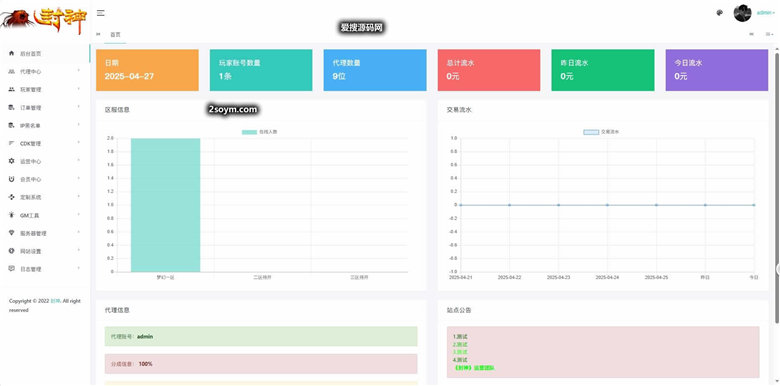The image size is (780, 386).
Task: Expand the 网站设置 chevron
Action: [x=79, y=251]
